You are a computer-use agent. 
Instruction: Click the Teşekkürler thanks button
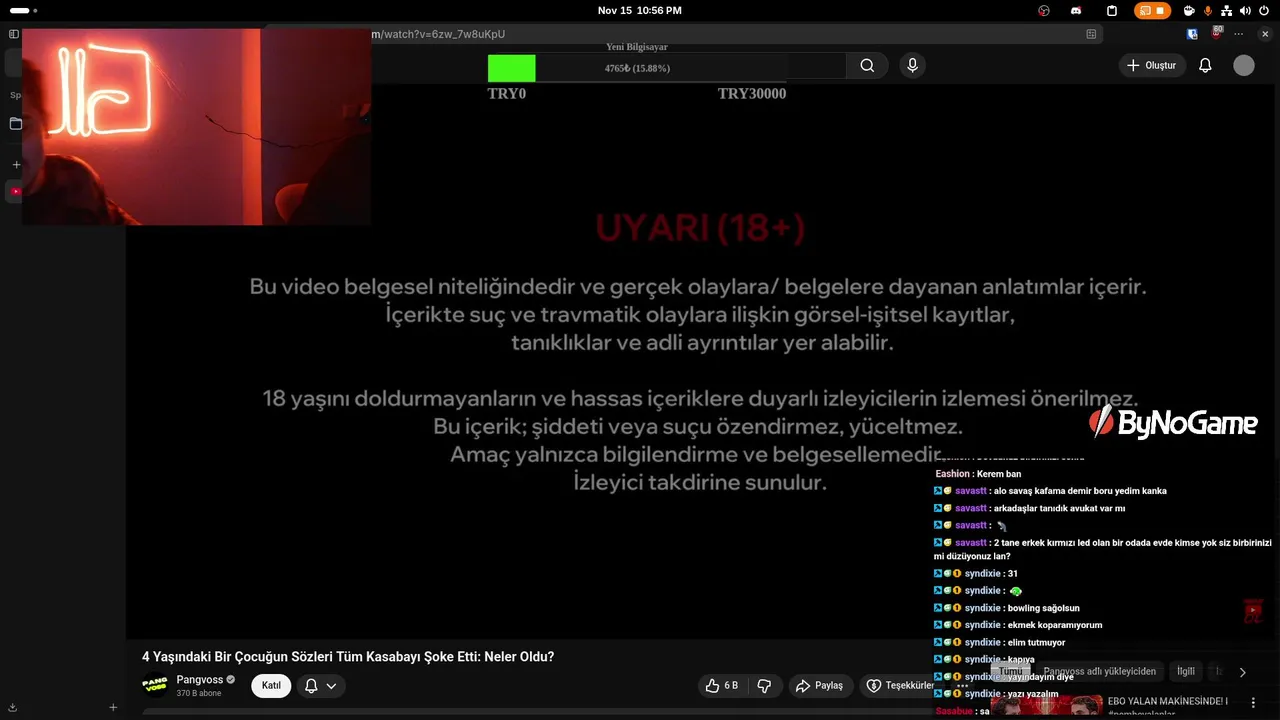(x=897, y=685)
